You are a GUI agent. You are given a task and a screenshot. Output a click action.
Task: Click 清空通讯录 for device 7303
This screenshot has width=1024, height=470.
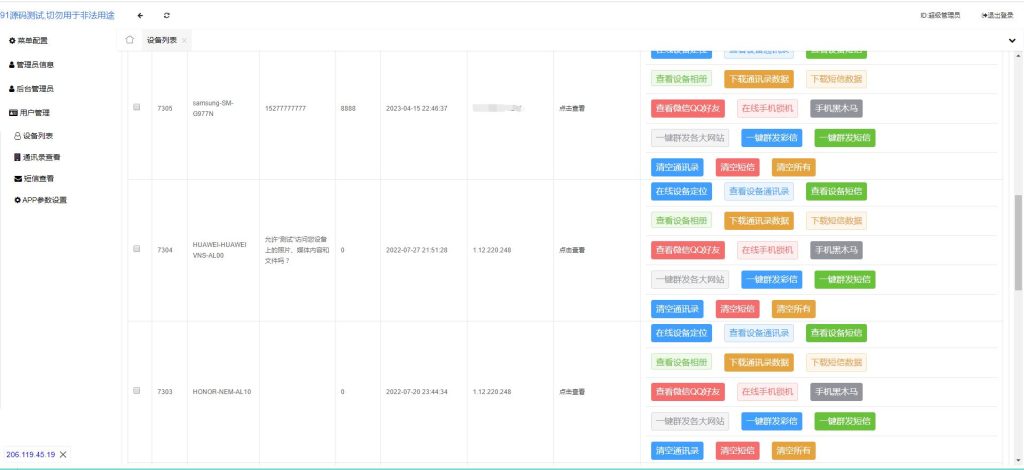click(x=677, y=450)
